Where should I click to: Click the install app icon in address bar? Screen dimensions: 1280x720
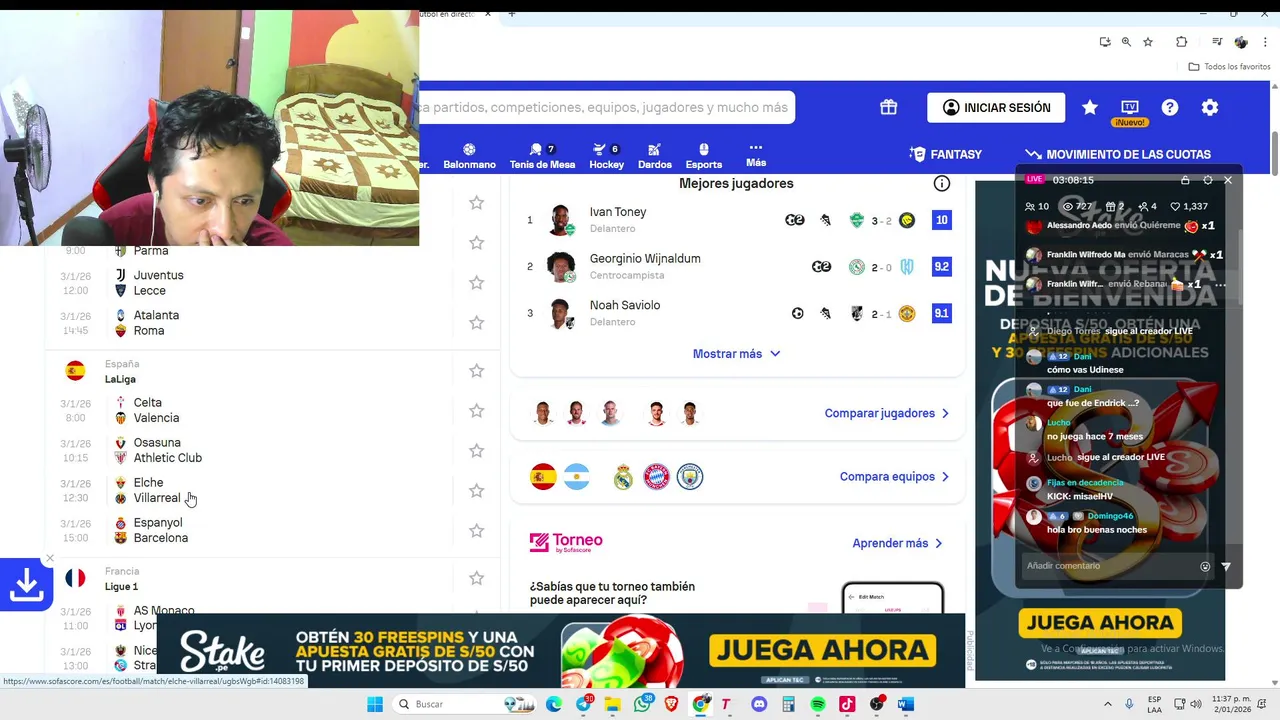1105,42
